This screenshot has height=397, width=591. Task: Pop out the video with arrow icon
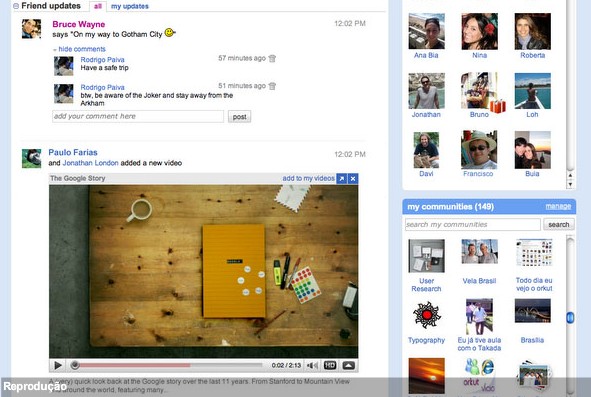pos(341,179)
